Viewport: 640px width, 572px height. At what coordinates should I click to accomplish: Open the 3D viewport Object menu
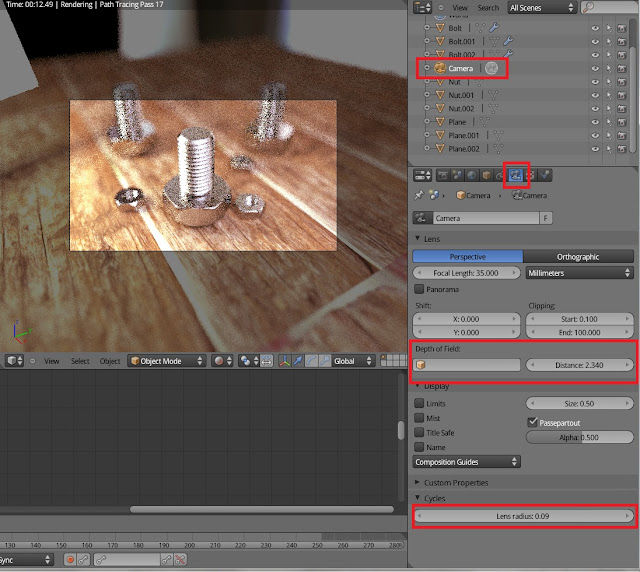(x=110, y=361)
